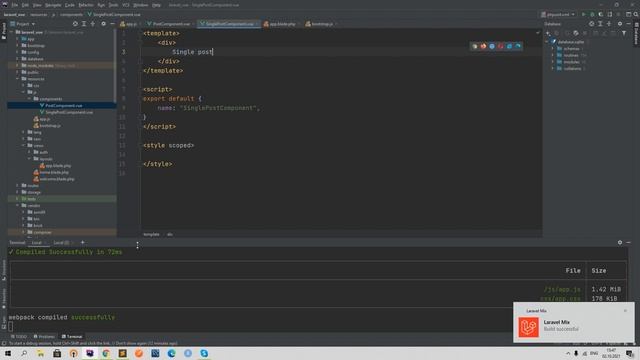640x360 pixels.
Task: Hide the Terminal panel
Action: [629, 242]
